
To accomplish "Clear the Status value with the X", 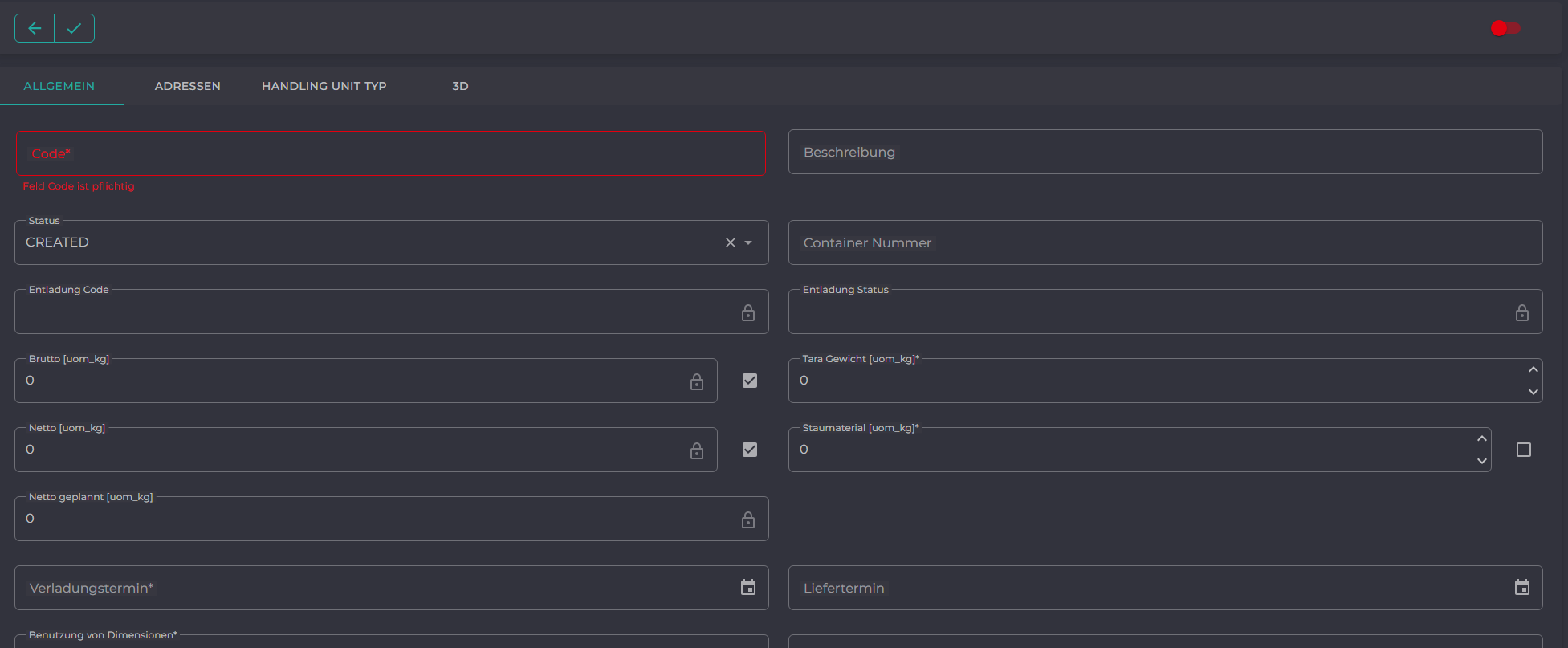I will 731,242.
